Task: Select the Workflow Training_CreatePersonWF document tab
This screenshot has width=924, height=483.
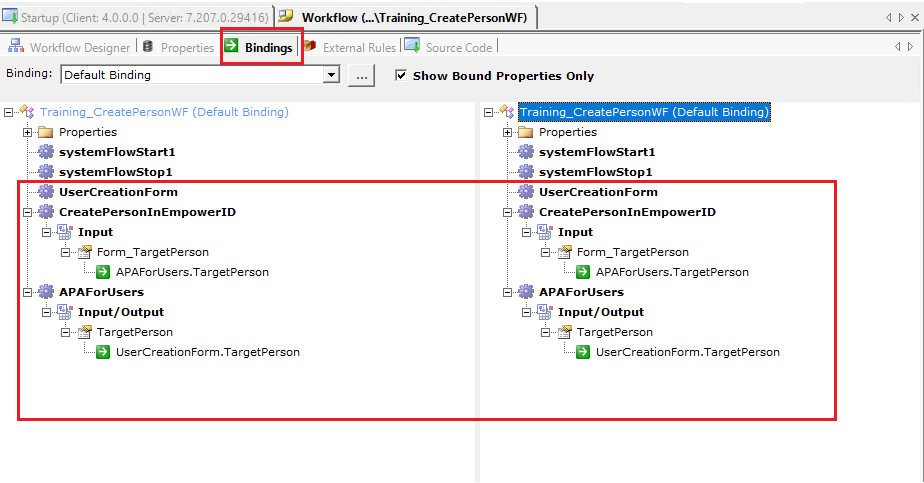Action: (405, 17)
